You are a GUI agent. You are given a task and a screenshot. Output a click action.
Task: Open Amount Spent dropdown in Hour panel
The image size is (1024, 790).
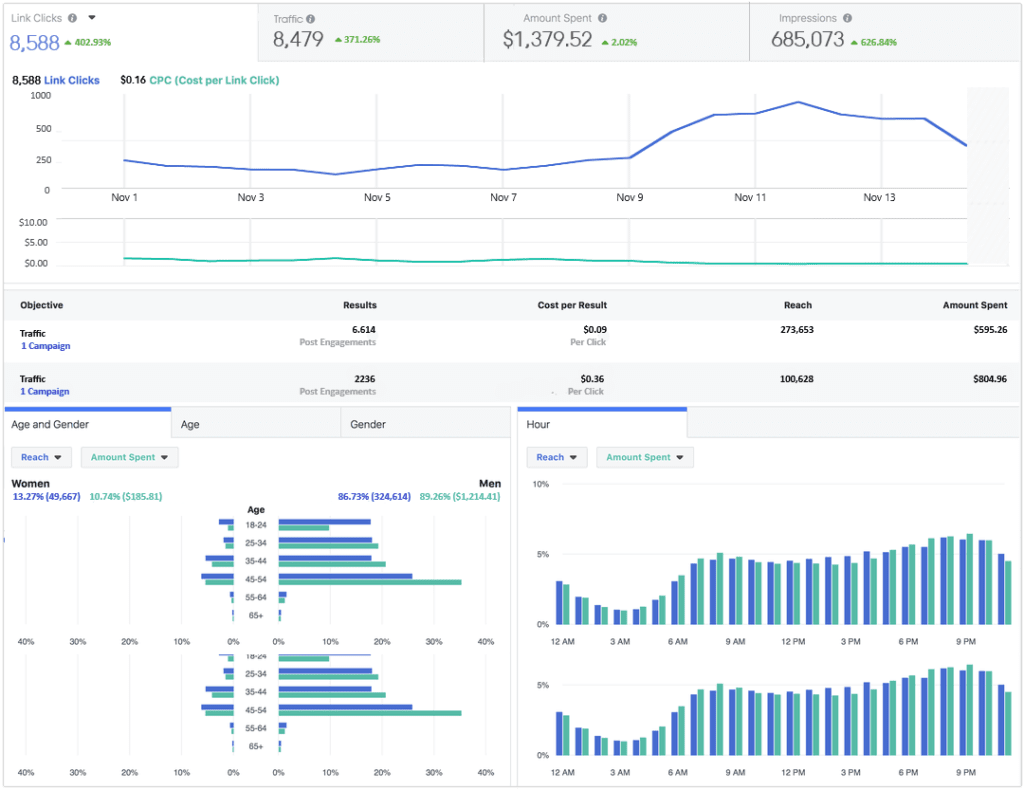coord(644,457)
